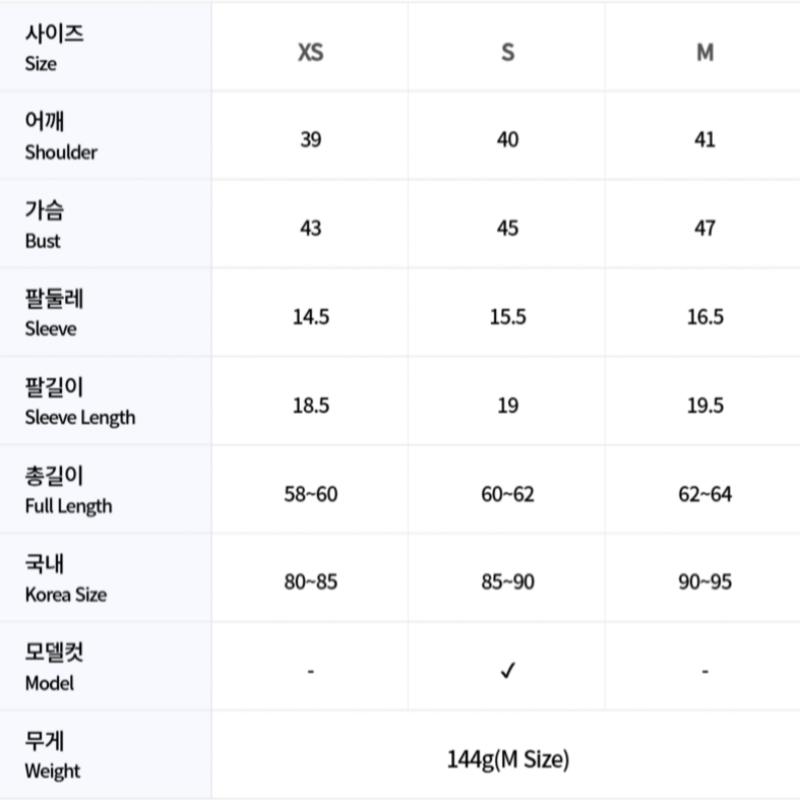Click the dash under XS in Model row
The image size is (800, 800).
311,671
